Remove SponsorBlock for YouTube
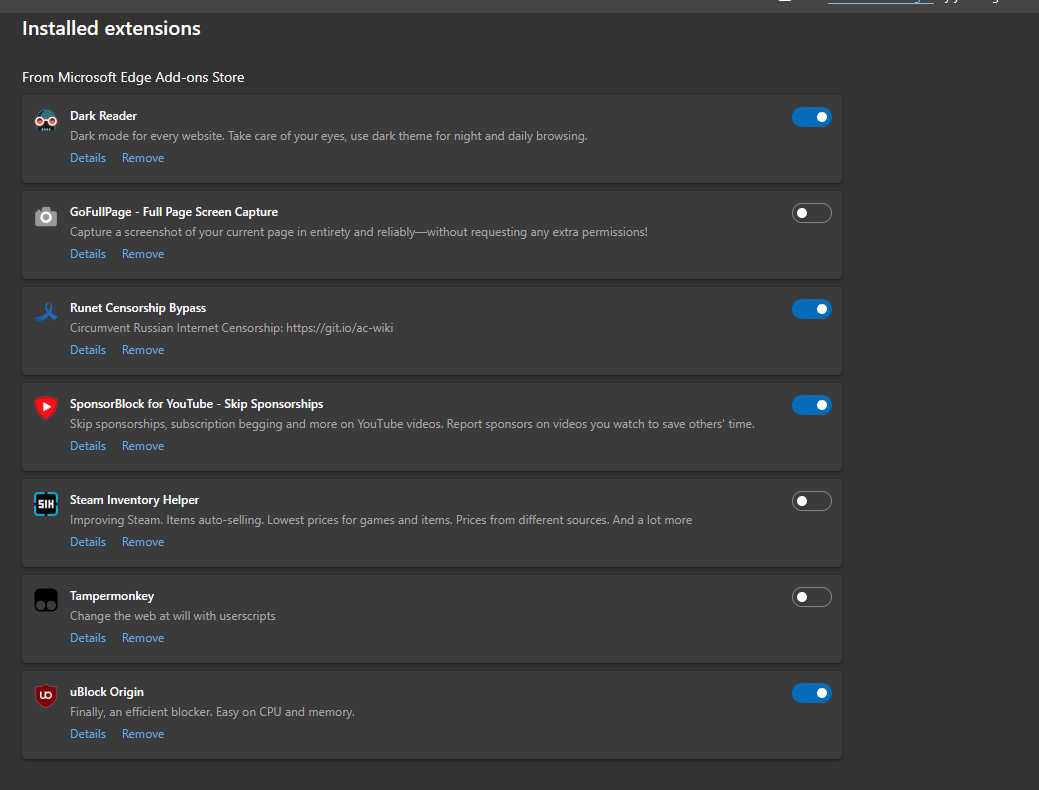Screen dimensions: 1039x790 pos(143,446)
